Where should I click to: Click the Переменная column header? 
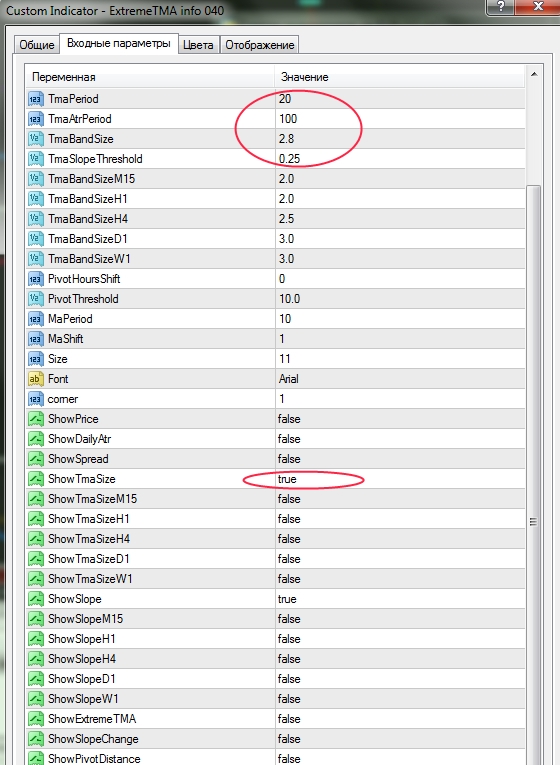(x=151, y=77)
